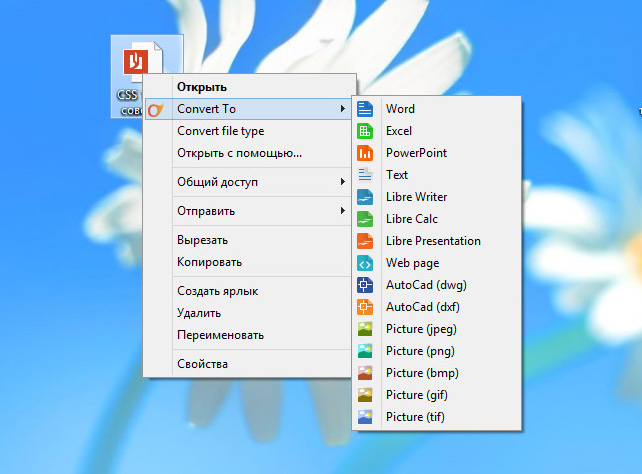642x474 pixels.
Task: Choose the Text label in the submenu
Action: click(397, 175)
